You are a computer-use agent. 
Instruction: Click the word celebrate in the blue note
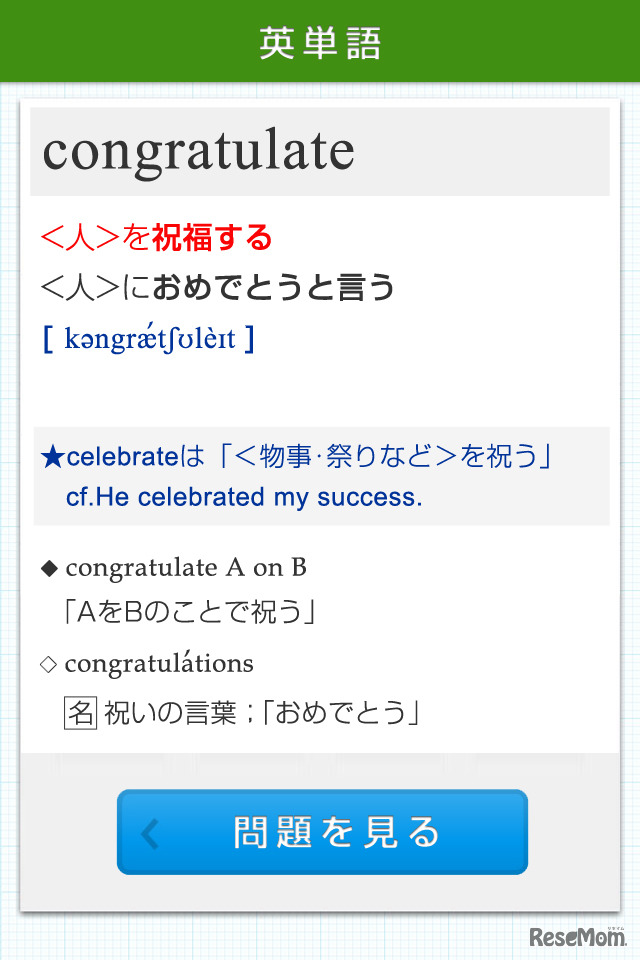click(122, 458)
